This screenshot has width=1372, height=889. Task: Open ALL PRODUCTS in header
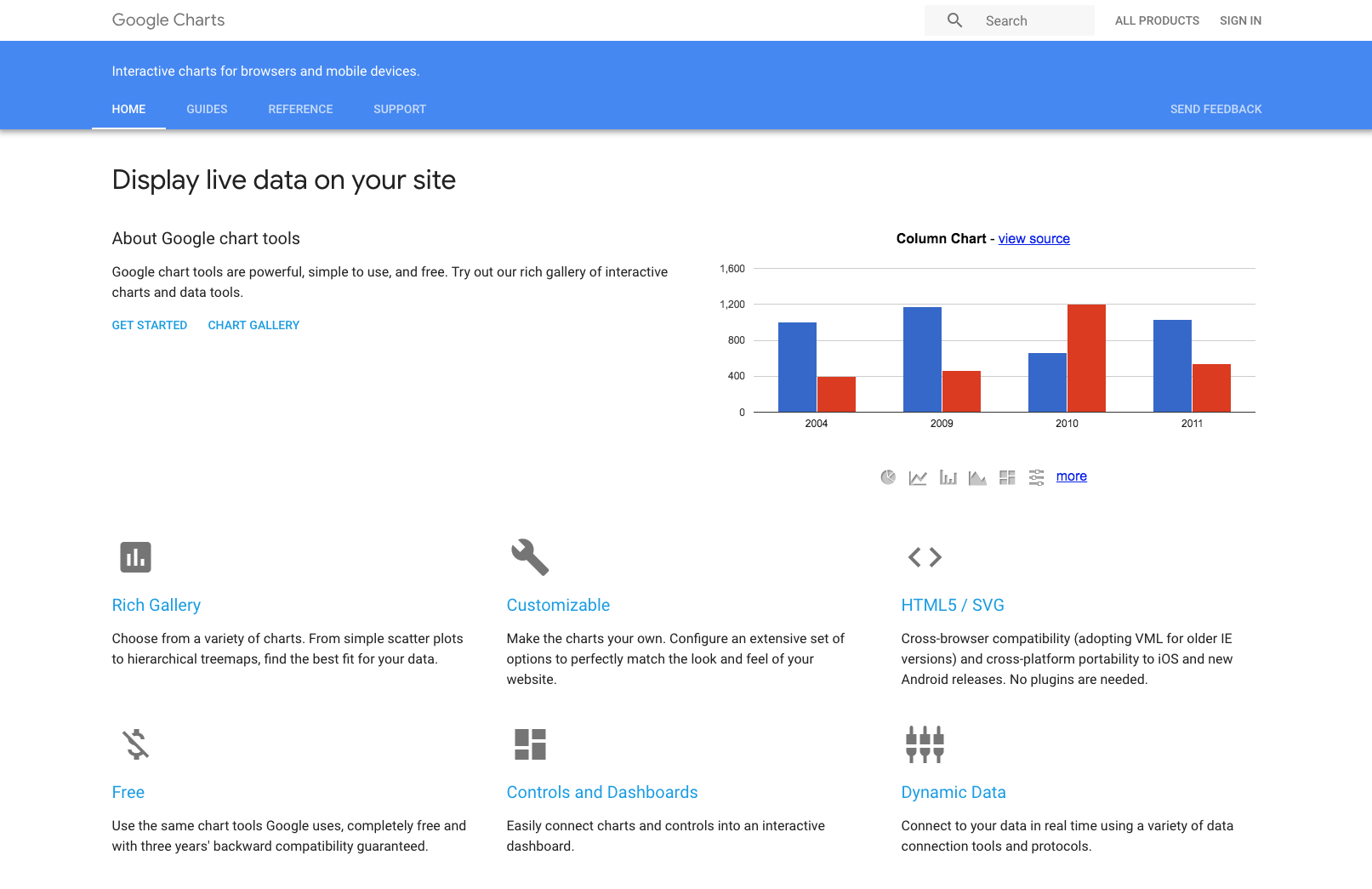click(x=1157, y=20)
